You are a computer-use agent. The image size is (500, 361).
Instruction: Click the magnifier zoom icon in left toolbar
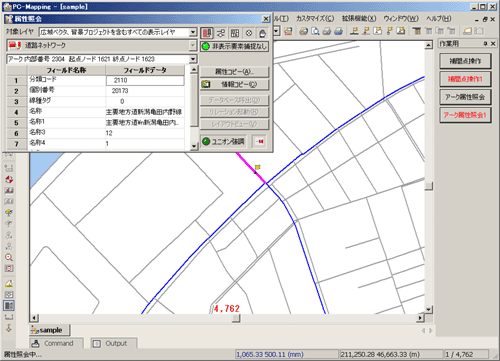[9, 257]
